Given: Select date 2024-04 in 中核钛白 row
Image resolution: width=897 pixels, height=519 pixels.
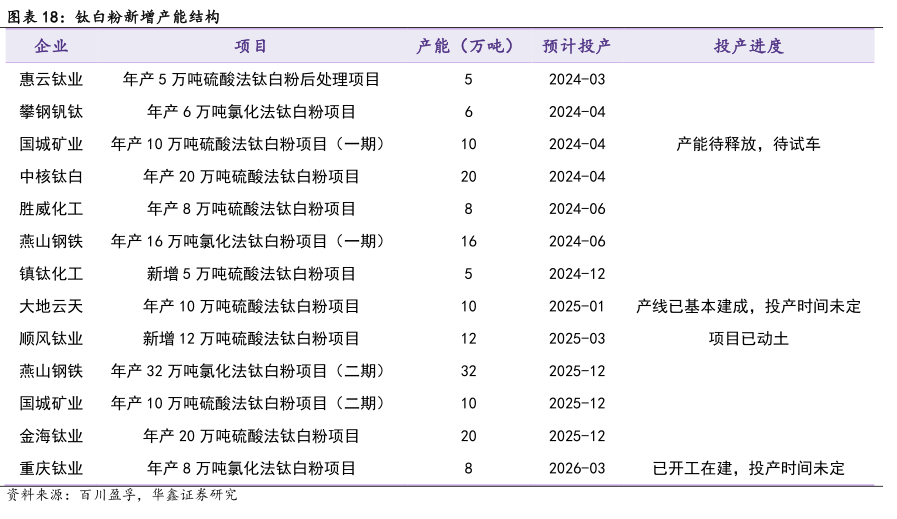Looking at the screenshot, I should click(x=577, y=176).
